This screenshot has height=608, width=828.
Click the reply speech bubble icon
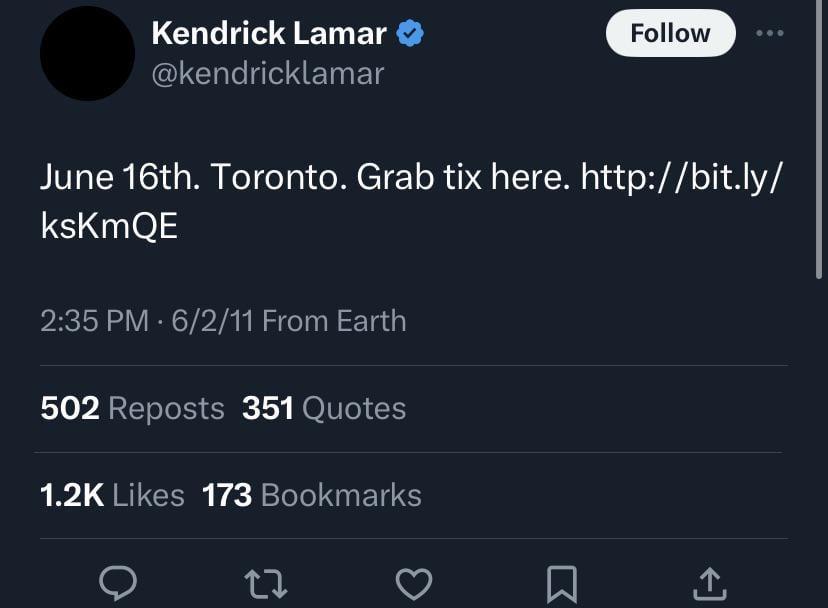(x=118, y=583)
